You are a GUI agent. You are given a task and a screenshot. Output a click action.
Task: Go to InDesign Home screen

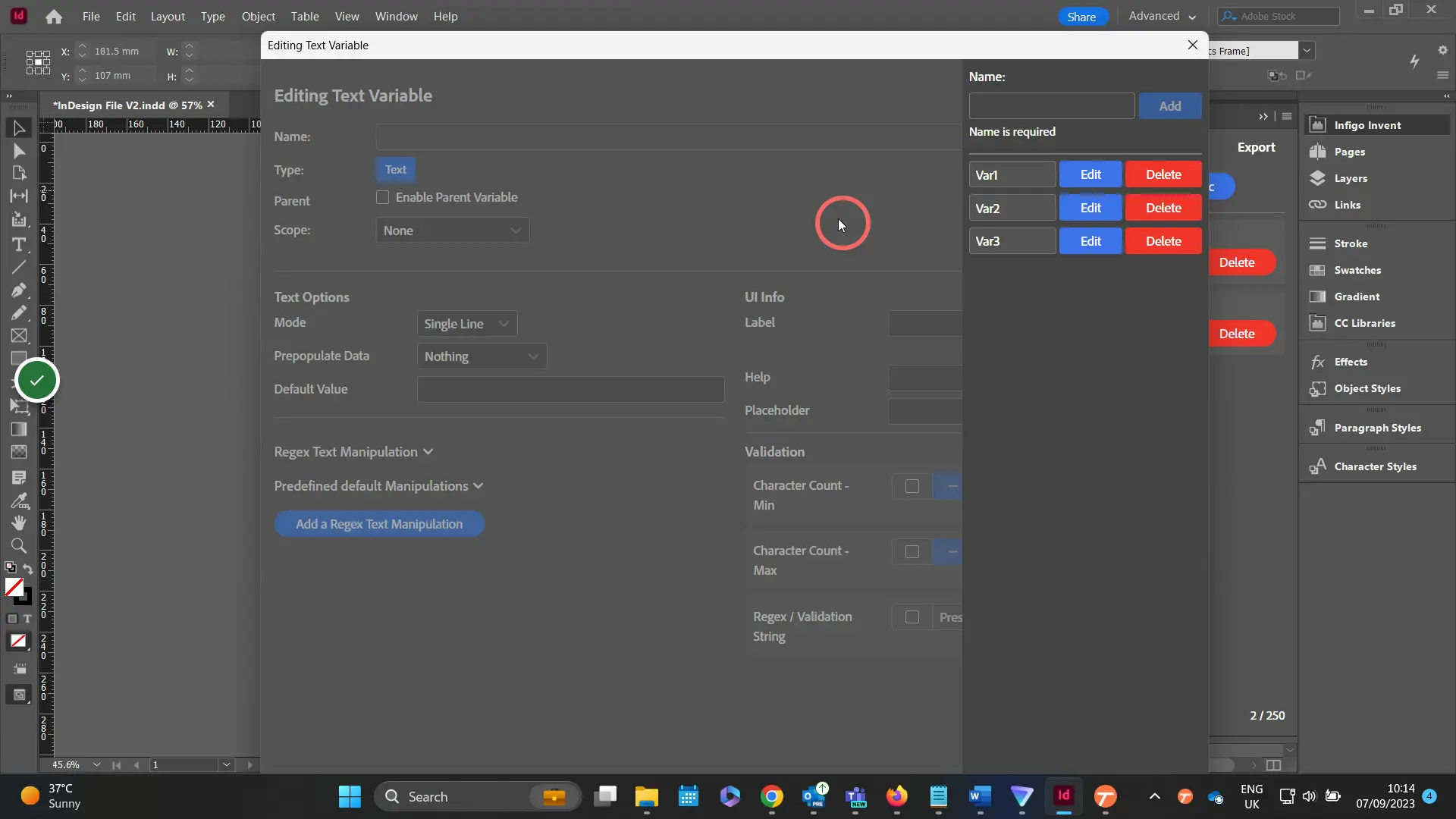[53, 17]
